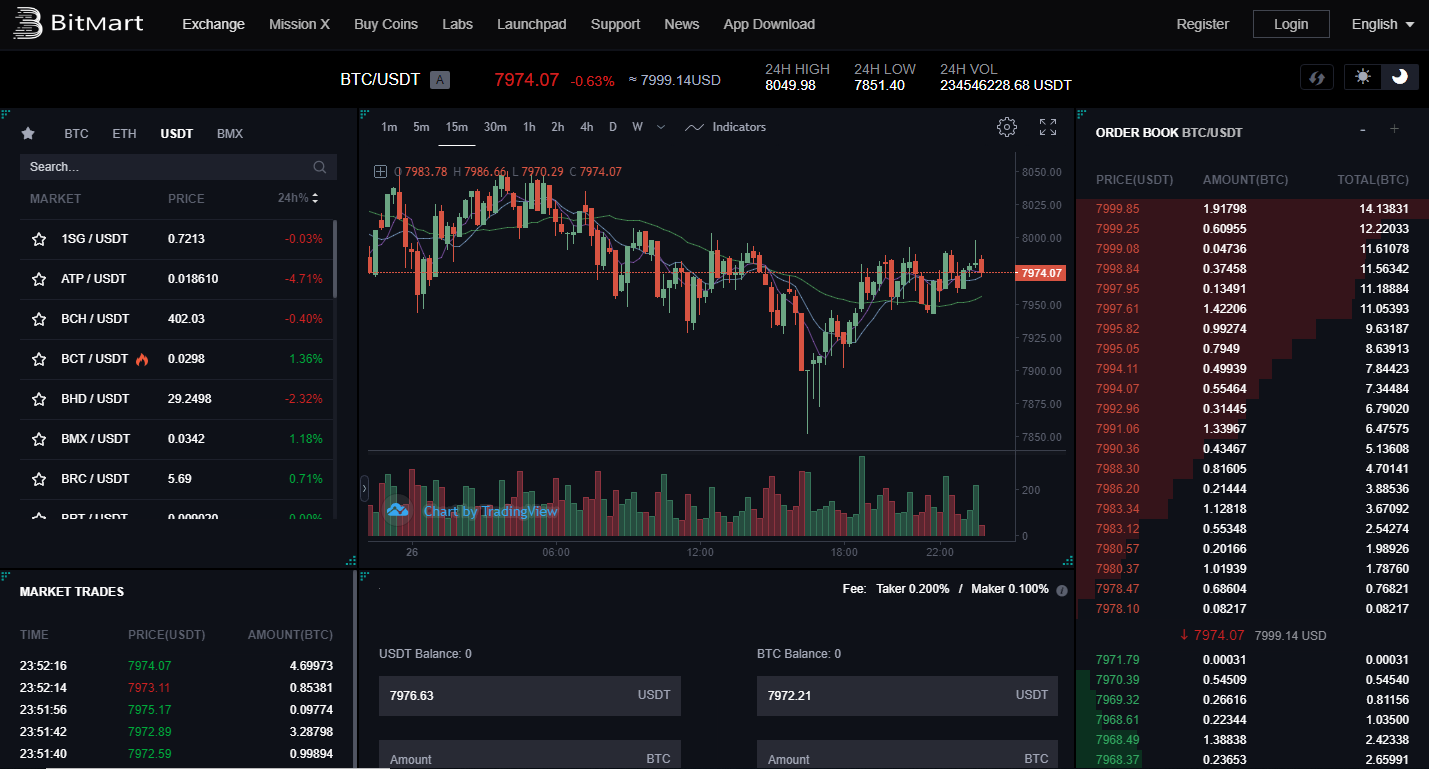Viewport: 1429px width, 769px height.
Task: Select the USDT market tab
Action: pos(177,134)
